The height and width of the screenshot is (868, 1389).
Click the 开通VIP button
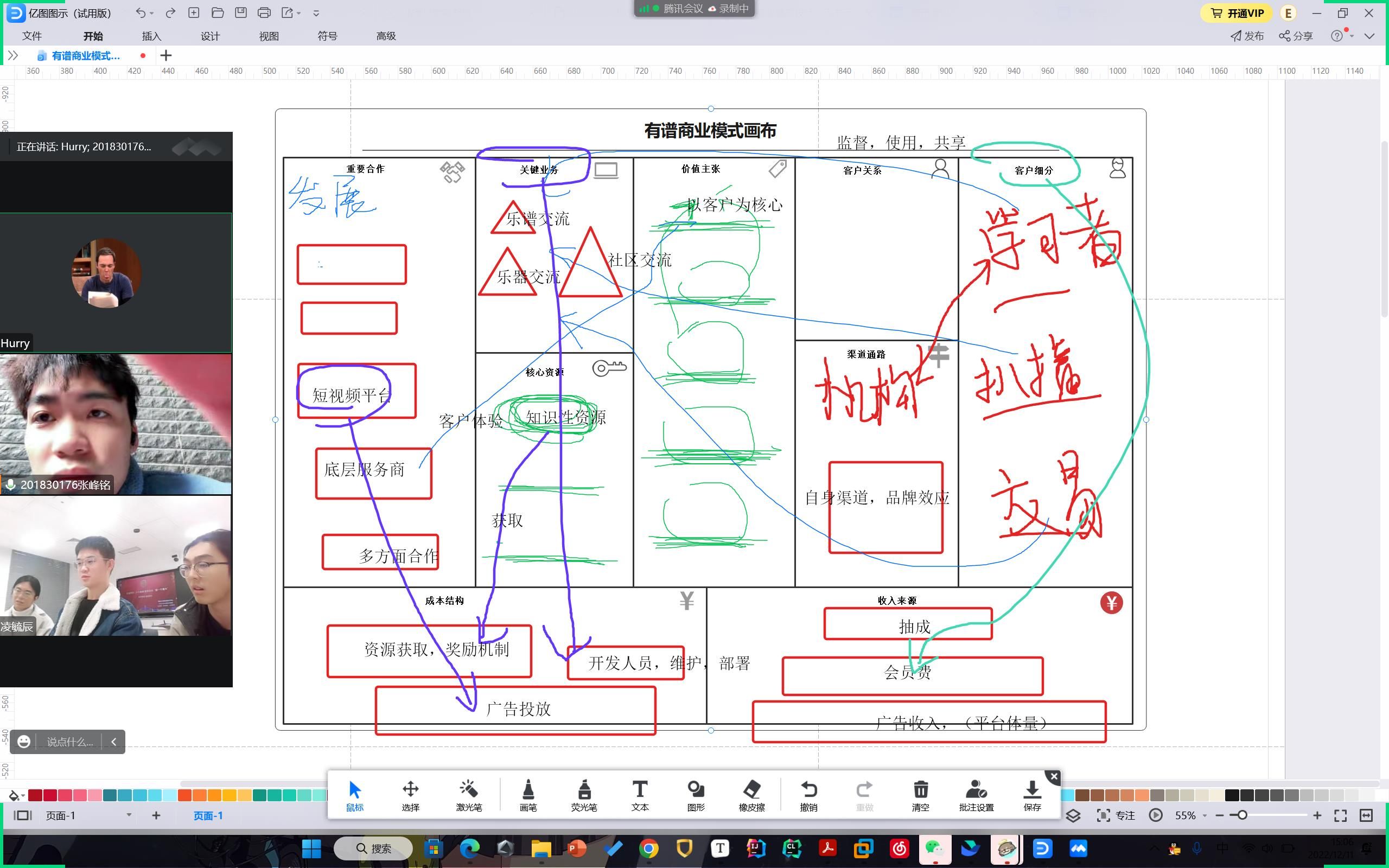pos(1237,12)
